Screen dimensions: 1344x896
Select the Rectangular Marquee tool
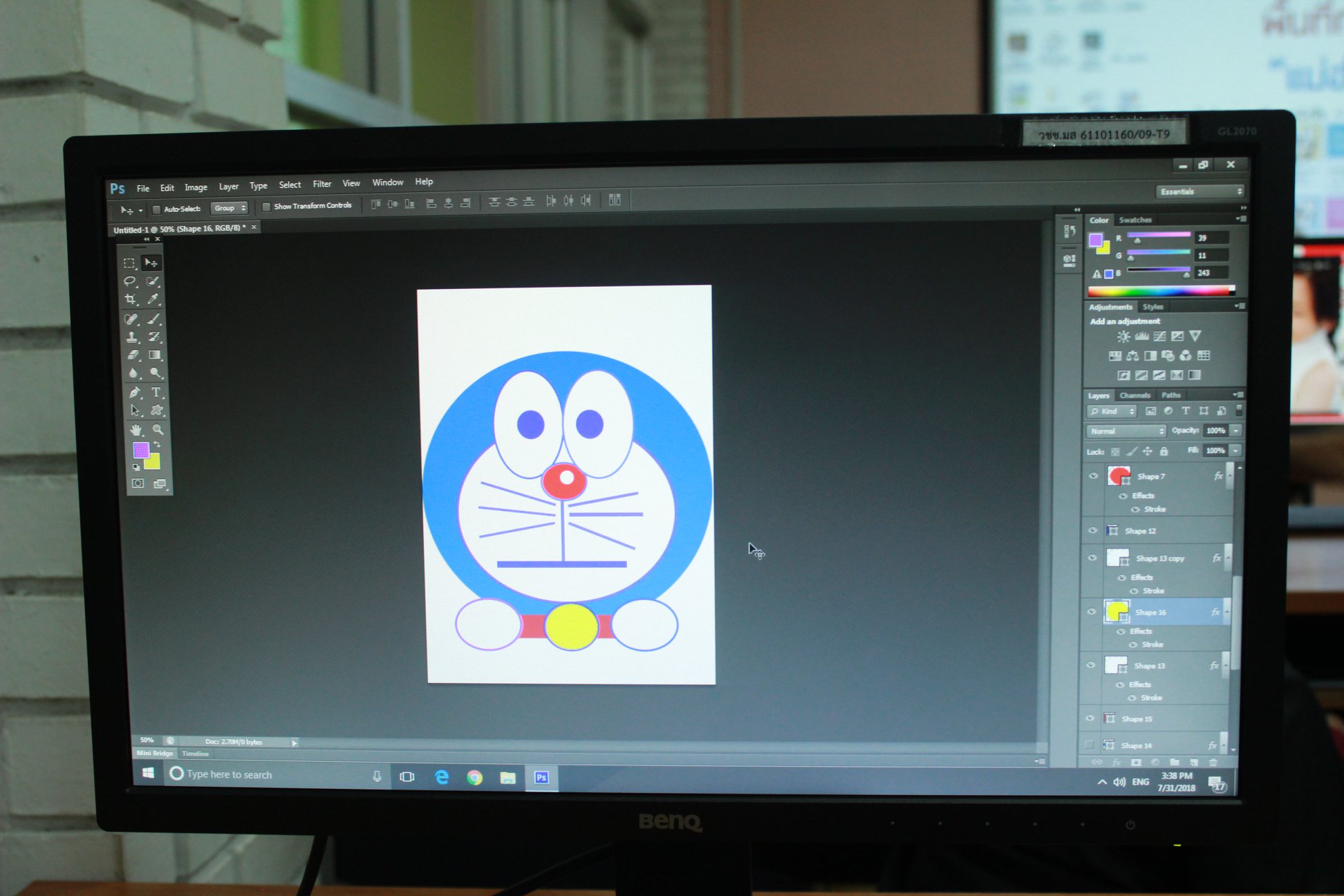129,263
